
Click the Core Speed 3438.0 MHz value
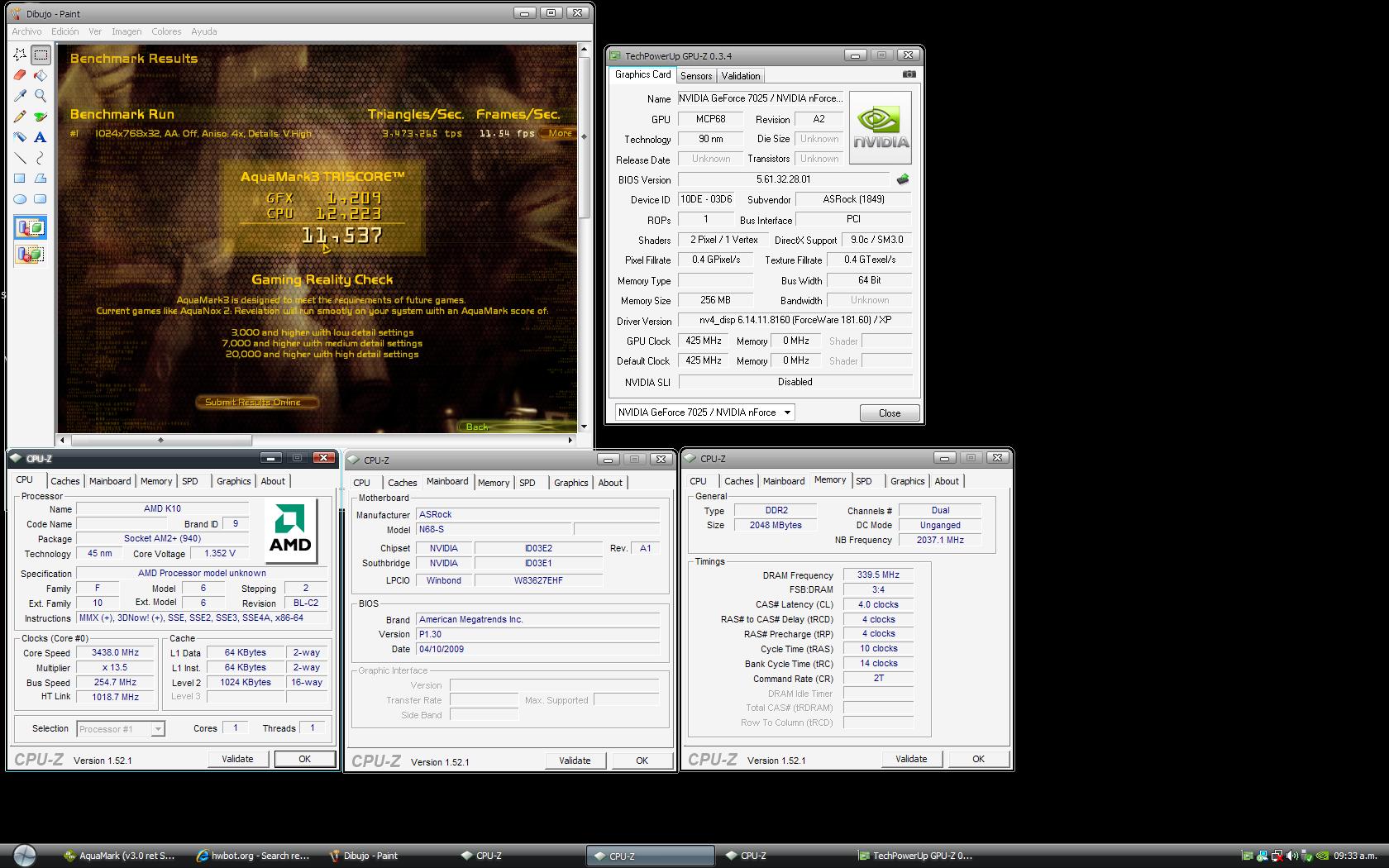(114, 653)
